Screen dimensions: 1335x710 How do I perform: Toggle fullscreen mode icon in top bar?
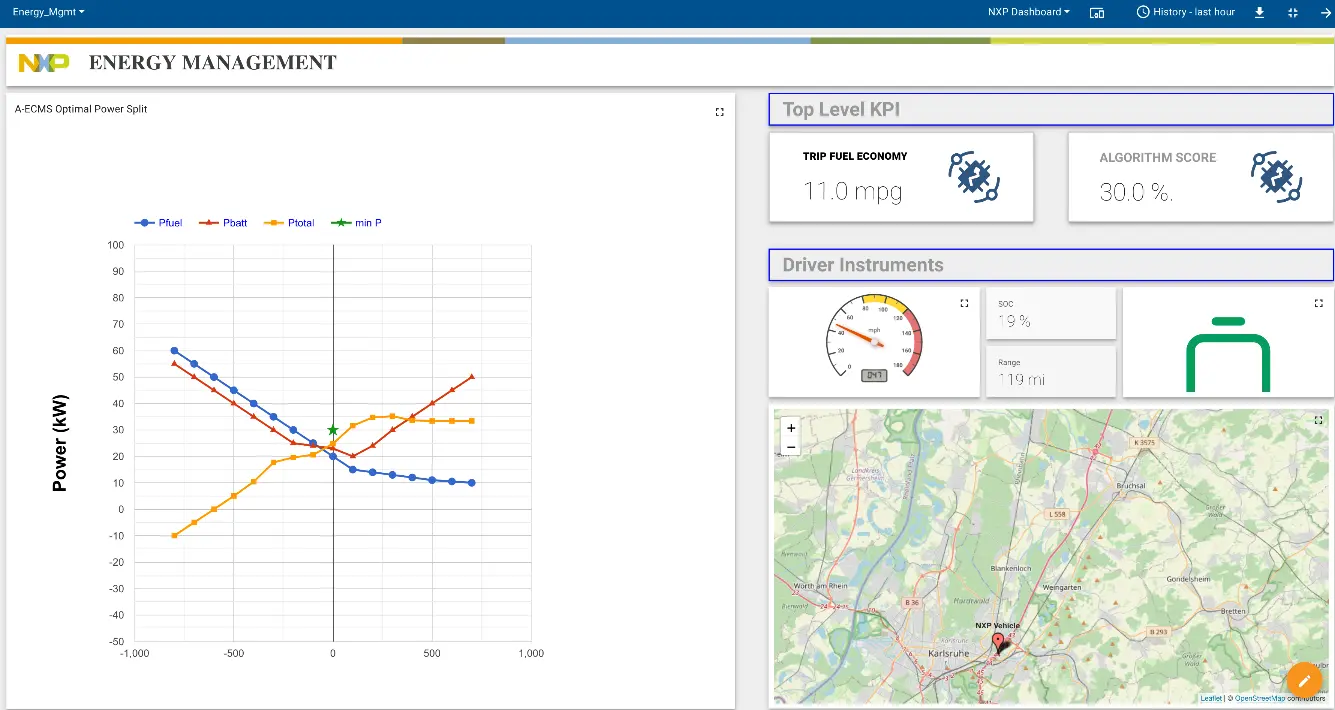pos(1292,12)
